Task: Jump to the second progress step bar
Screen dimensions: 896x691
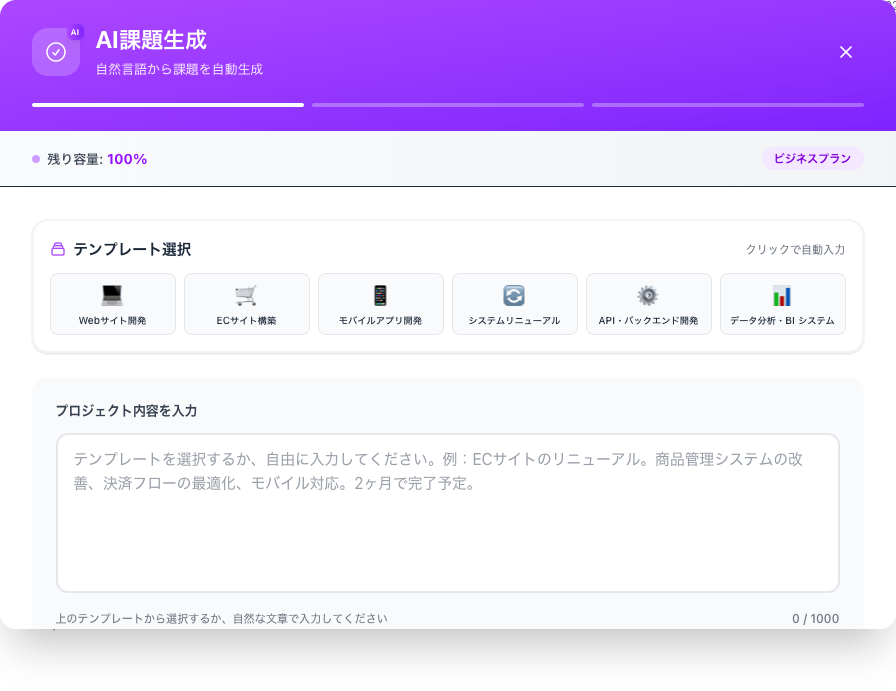Action: pos(448,104)
